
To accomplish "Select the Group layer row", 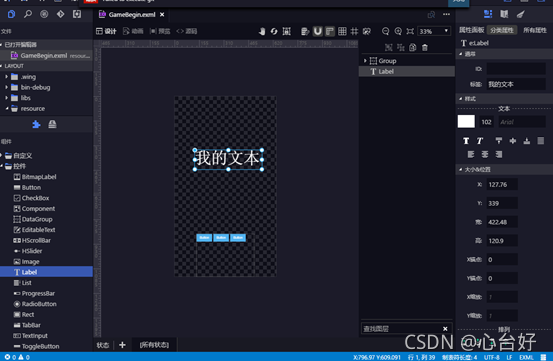I will click(407, 61).
